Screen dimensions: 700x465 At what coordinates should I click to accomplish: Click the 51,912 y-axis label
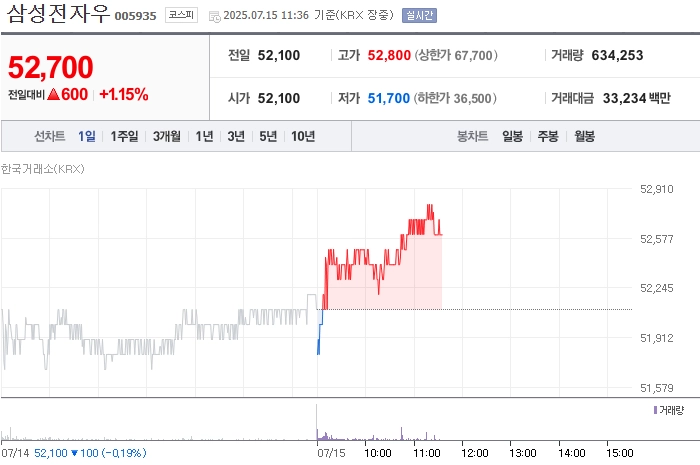click(x=657, y=338)
